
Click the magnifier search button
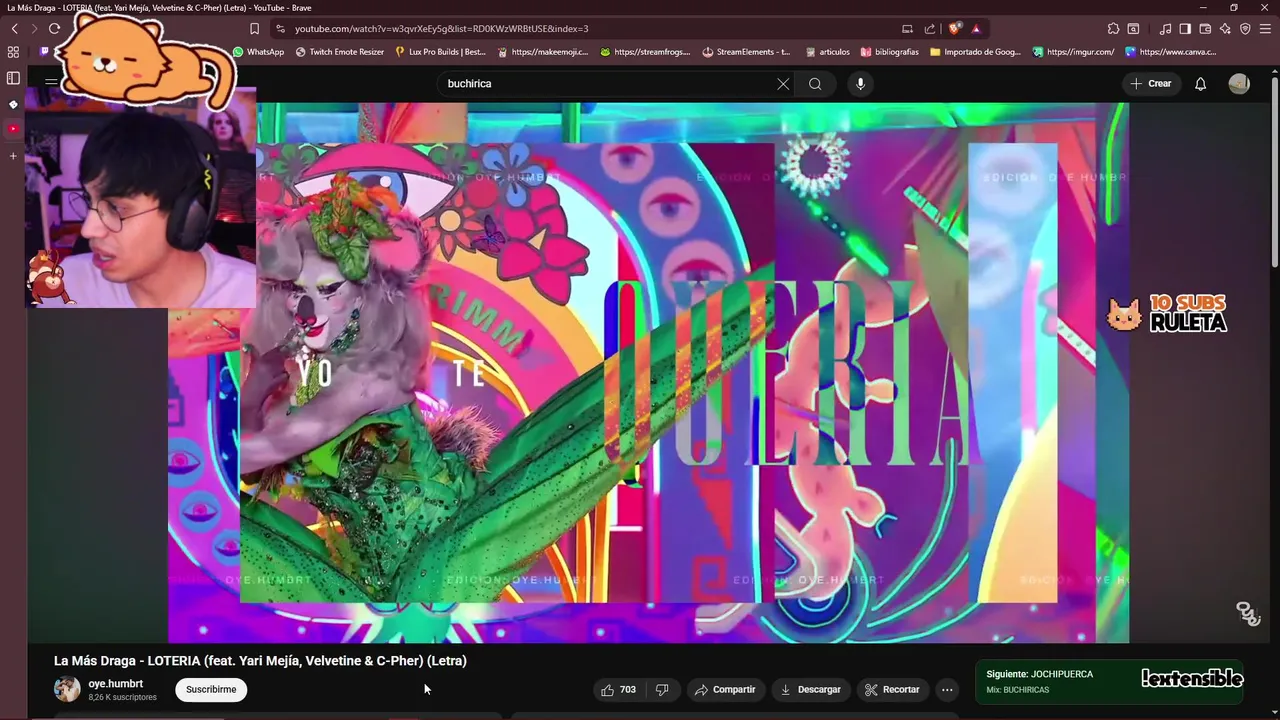pos(815,84)
